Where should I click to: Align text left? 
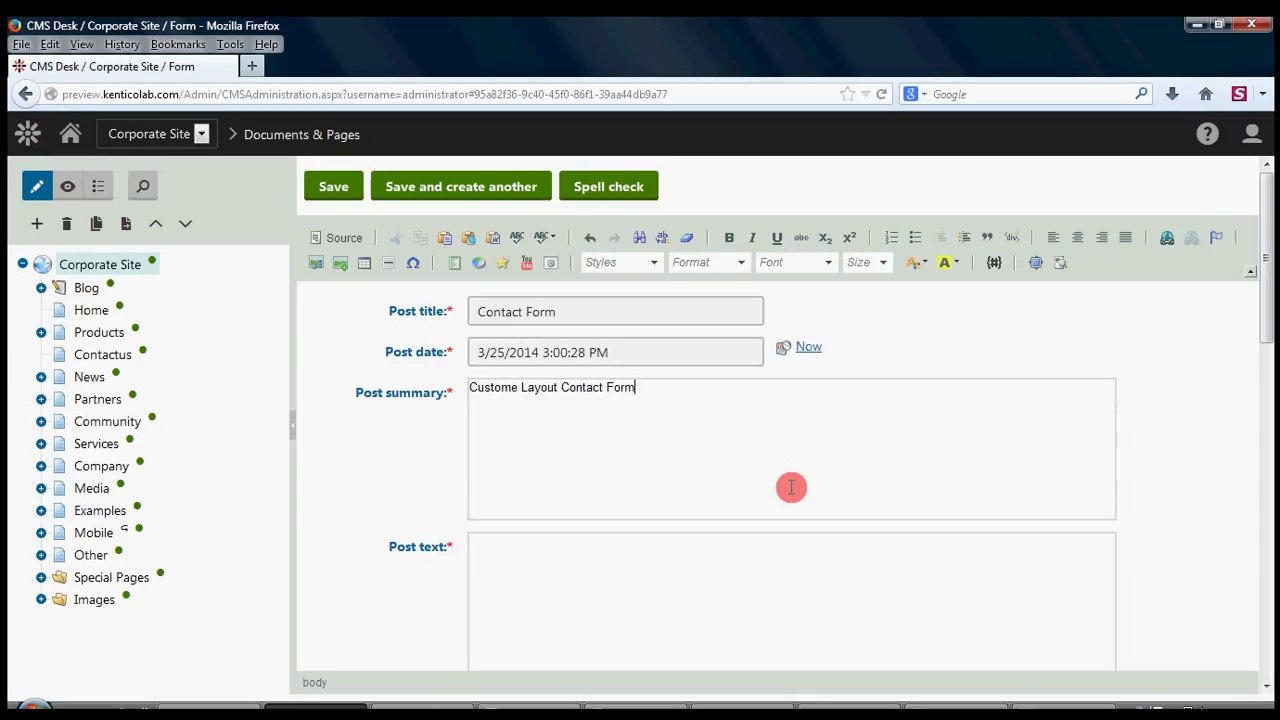(x=1053, y=238)
